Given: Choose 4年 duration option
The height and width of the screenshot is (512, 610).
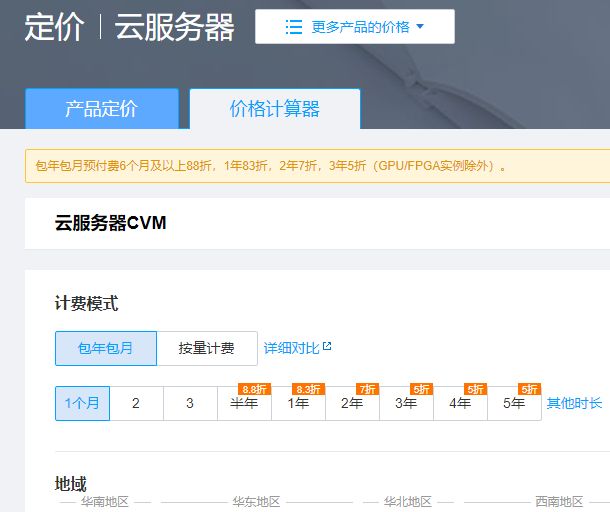Looking at the screenshot, I should (461, 403).
